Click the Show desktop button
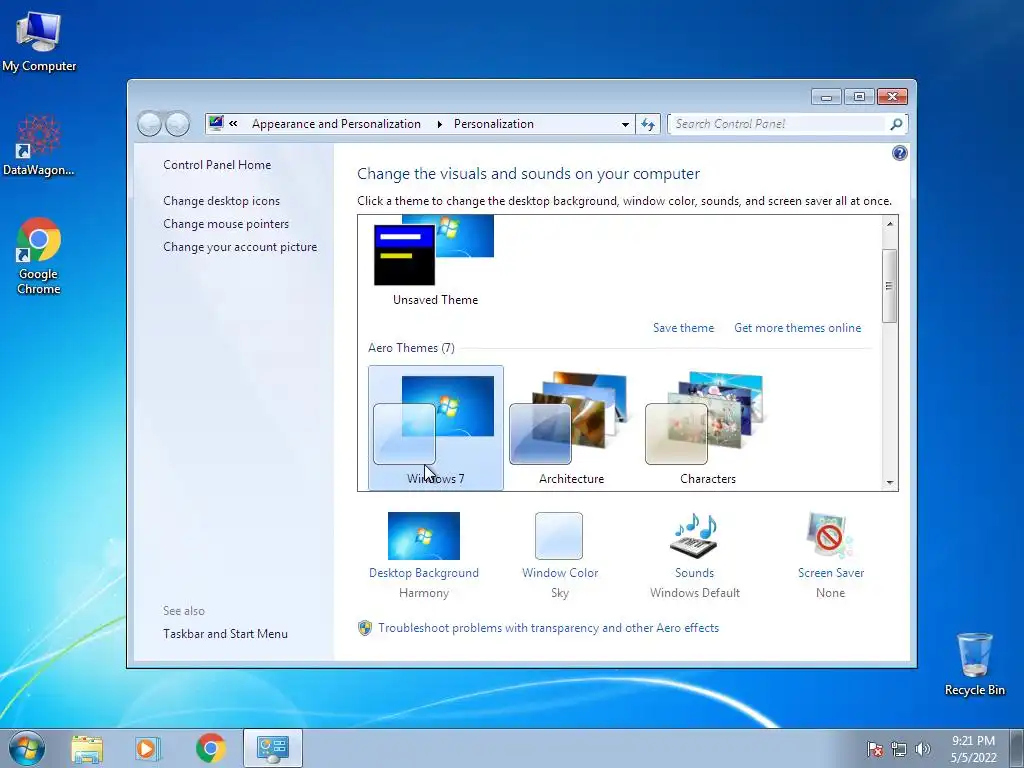1024x768 pixels. 1017,748
